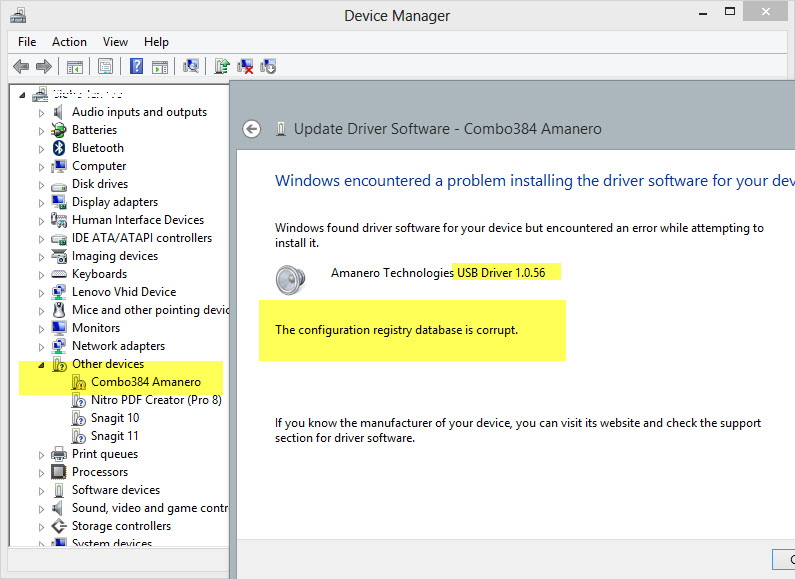
Task: Click the speaker icon beside Amanero Technologies
Action: click(291, 279)
